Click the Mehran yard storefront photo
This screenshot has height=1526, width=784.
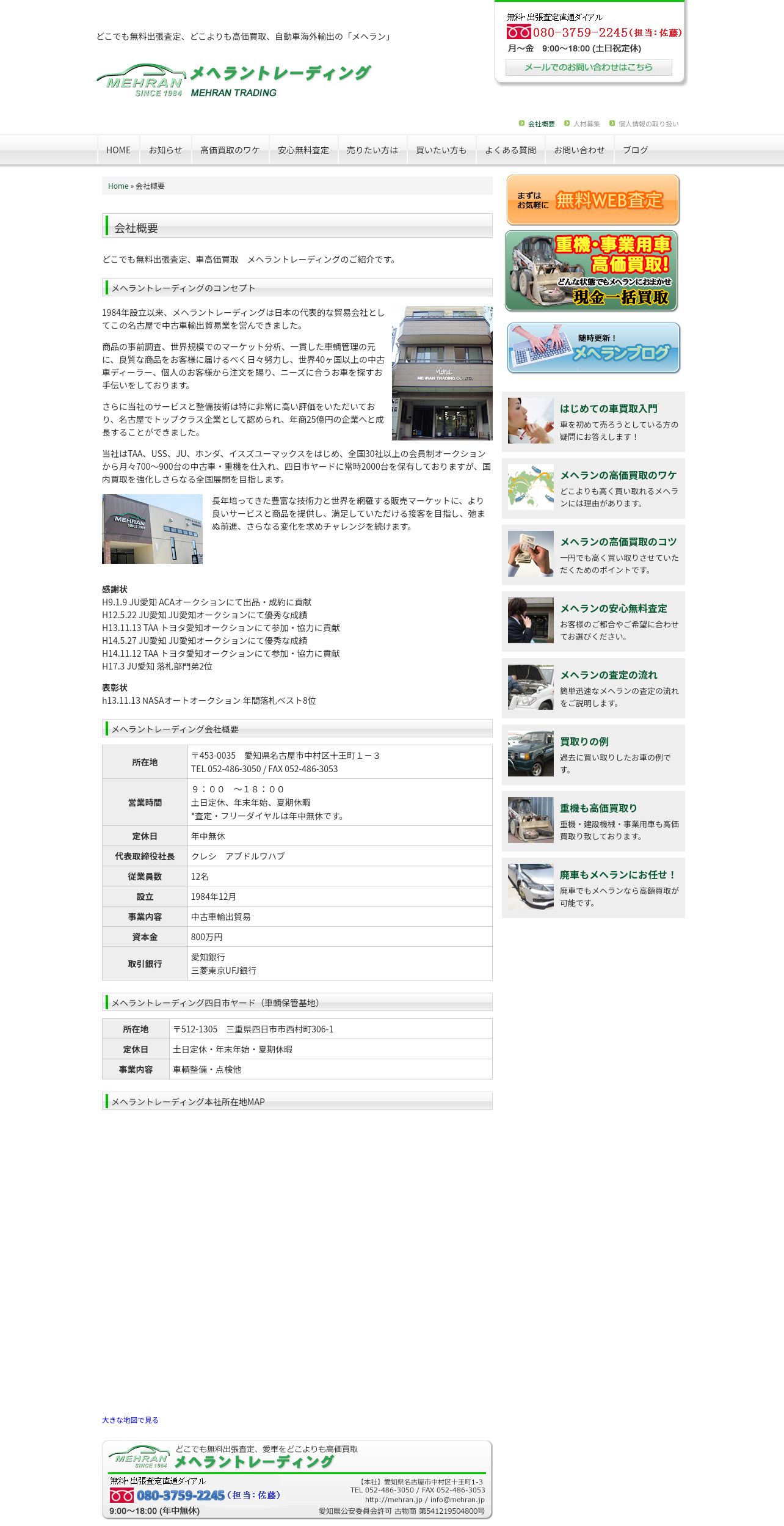(152, 529)
